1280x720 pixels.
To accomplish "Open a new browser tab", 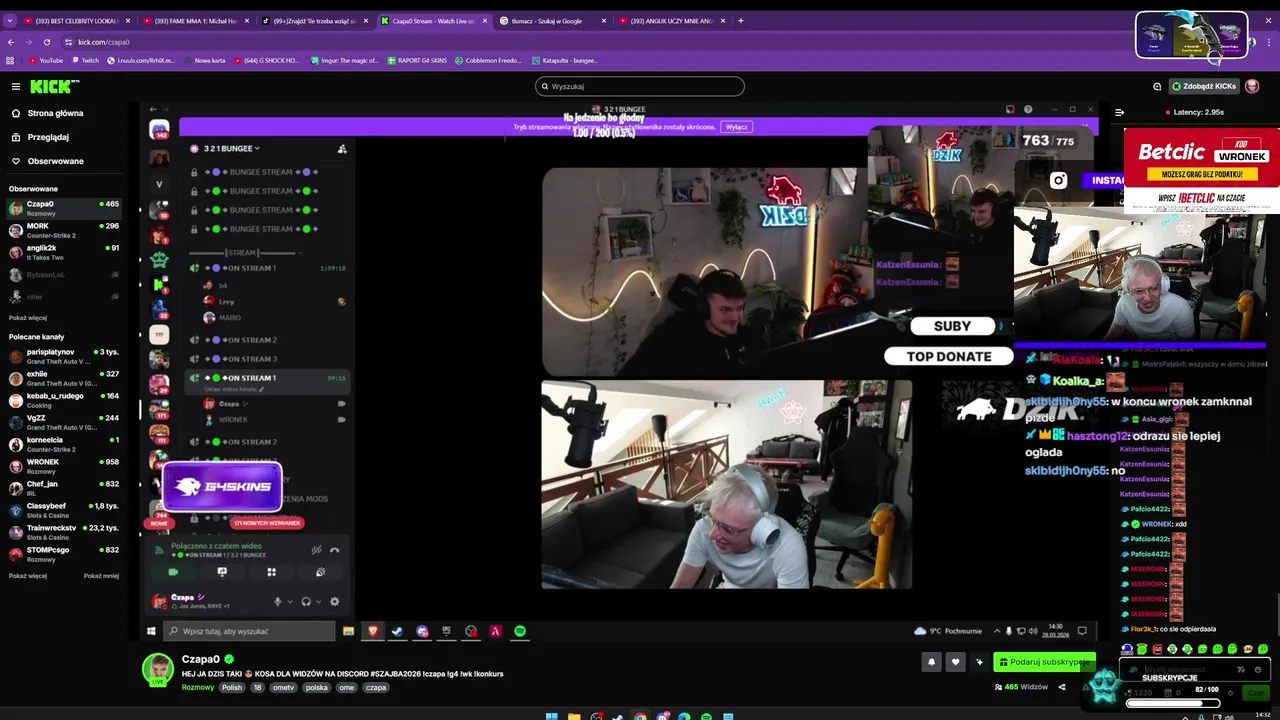I will pyautogui.click(x=740, y=21).
